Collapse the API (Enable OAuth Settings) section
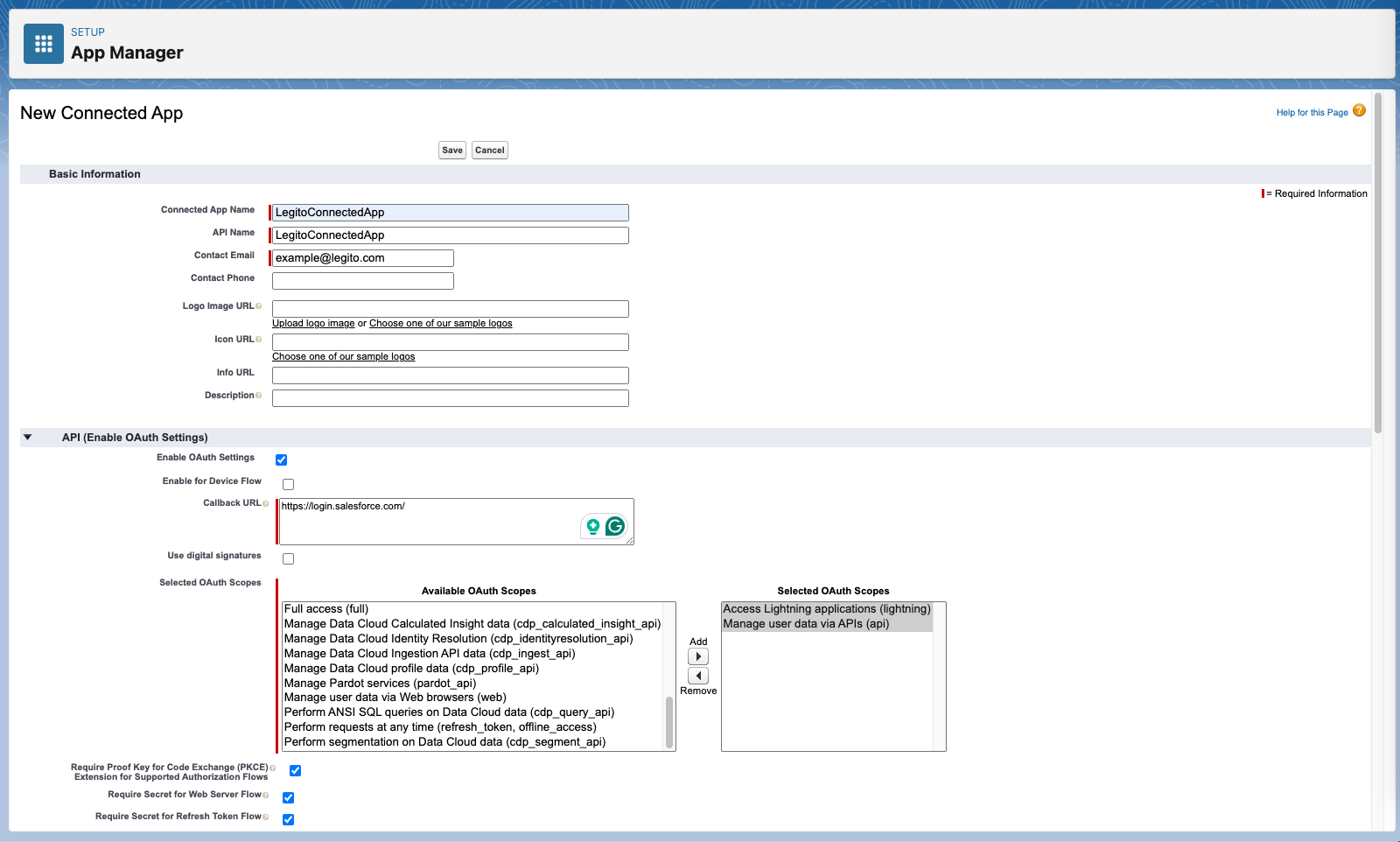Viewport: 1400px width, 842px height. click(x=28, y=438)
